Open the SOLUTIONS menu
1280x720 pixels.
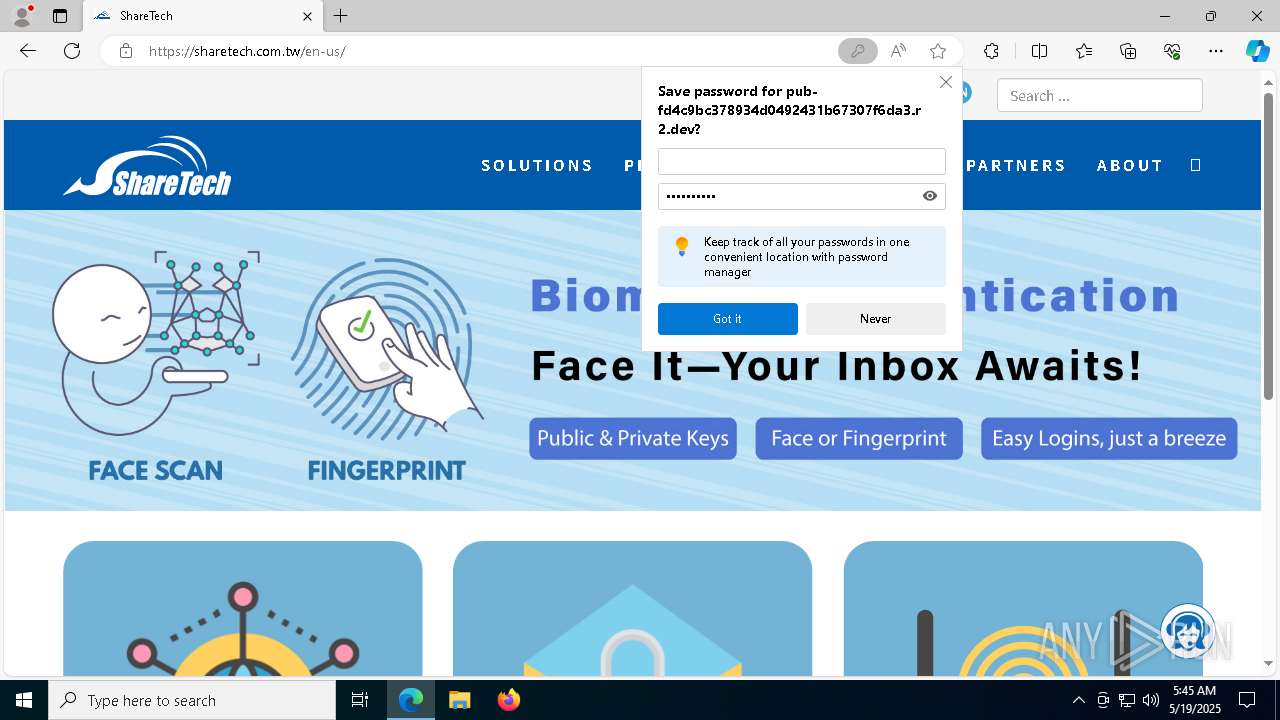pyautogui.click(x=537, y=166)
